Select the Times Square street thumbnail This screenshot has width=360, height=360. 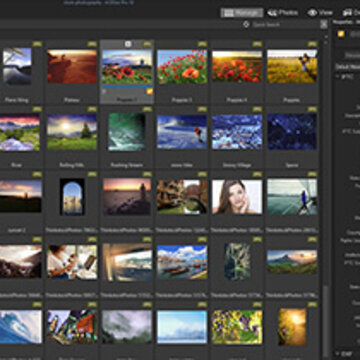point(72,327)
